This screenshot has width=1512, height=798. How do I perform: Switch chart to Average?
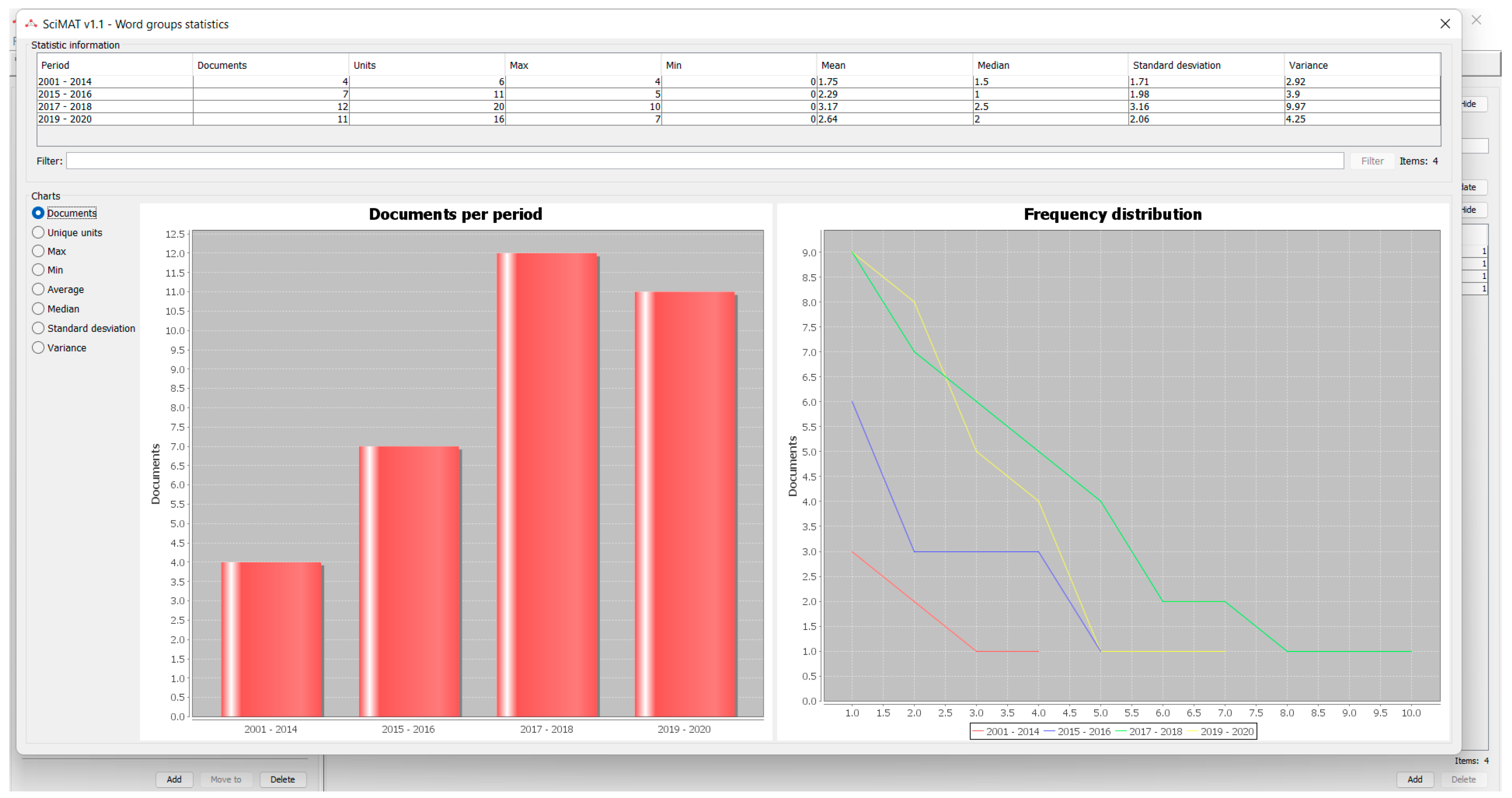tap(38, 290)
